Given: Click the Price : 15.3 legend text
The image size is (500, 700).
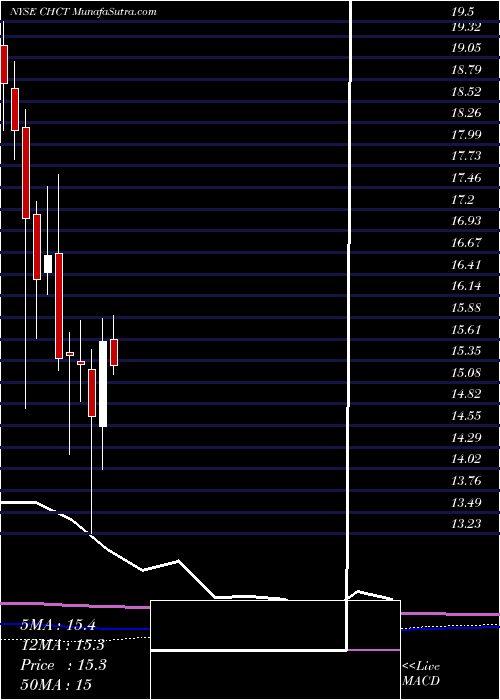Looking at the screenshot, I should tap(63, 665).
